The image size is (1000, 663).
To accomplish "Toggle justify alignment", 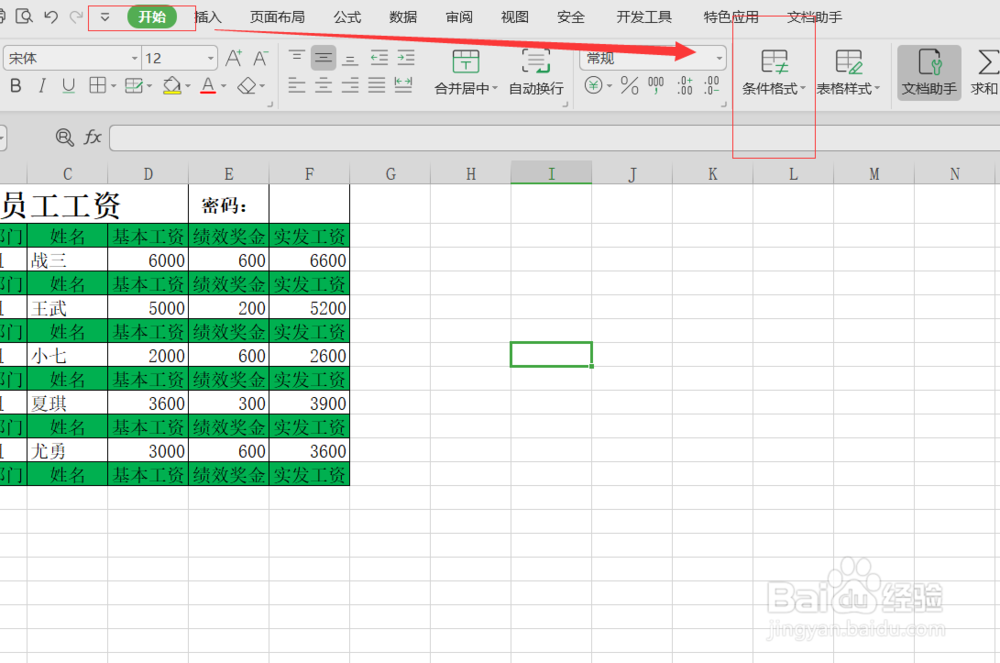I will pyautogui.click(x=376, y=84).
